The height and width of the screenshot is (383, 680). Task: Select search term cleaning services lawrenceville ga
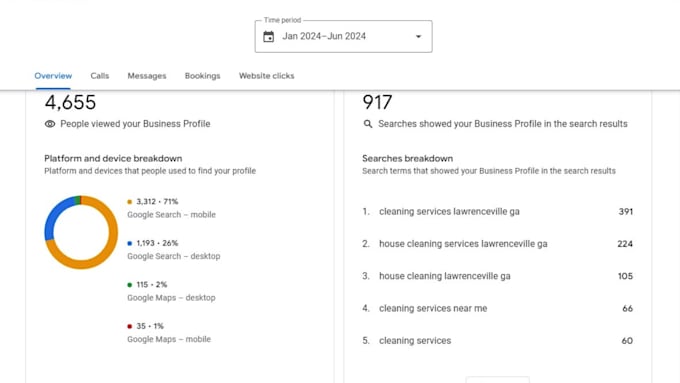click(x=449, y=212)
